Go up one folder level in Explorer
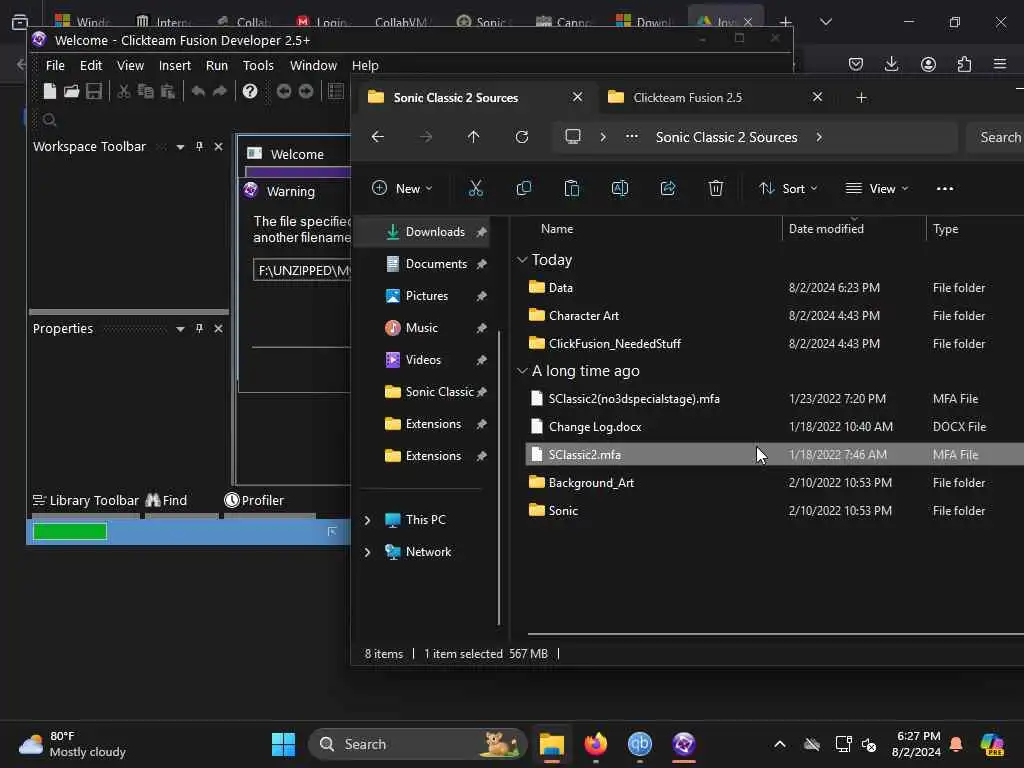 point(473,136)
